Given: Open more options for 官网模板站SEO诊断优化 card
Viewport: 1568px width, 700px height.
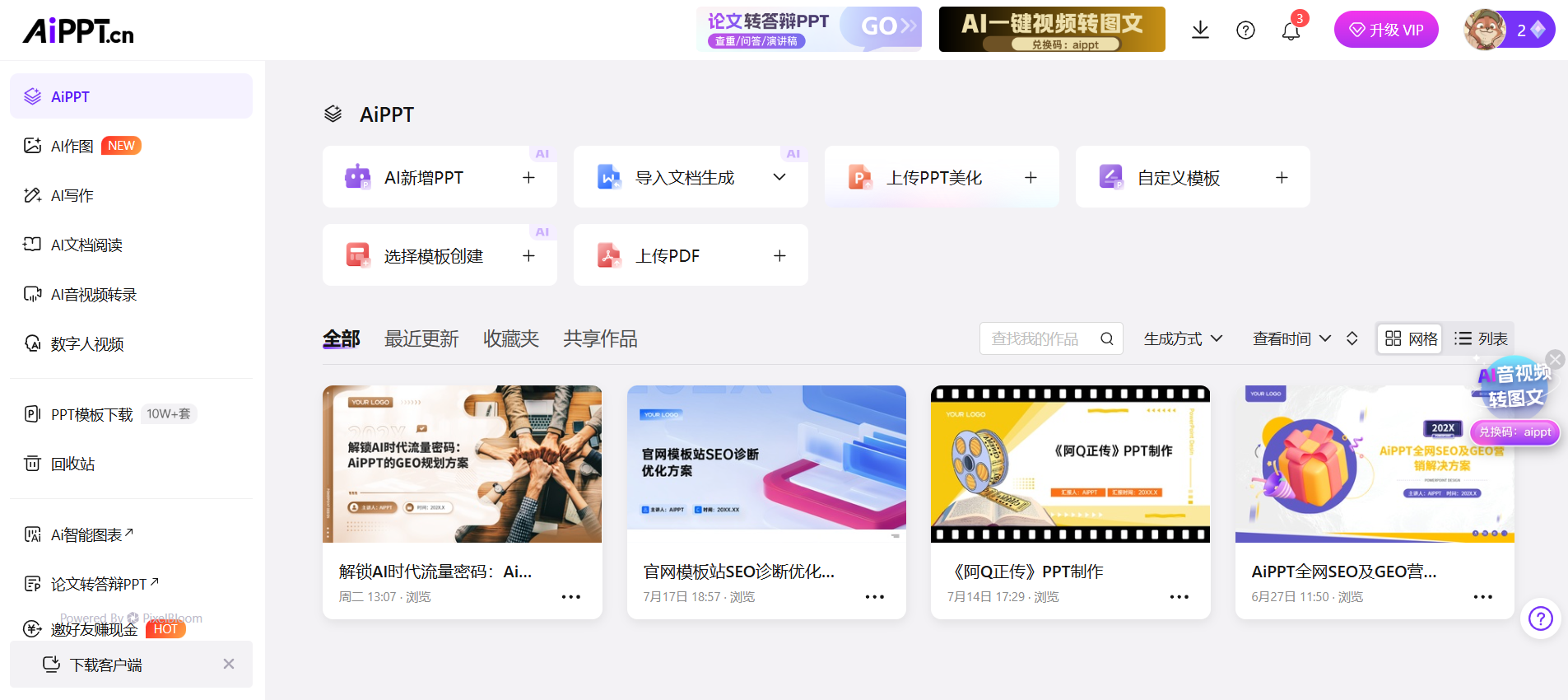Looking at the screenshot, I should pos(874,596).
